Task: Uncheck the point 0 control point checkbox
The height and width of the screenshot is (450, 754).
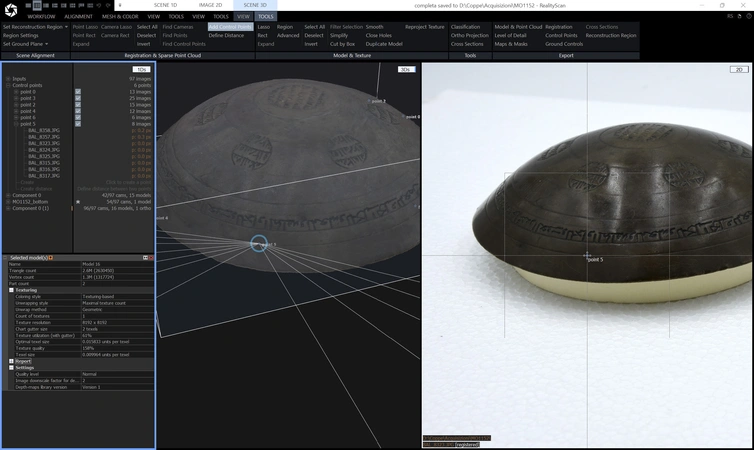Action: tap(78, 91)
